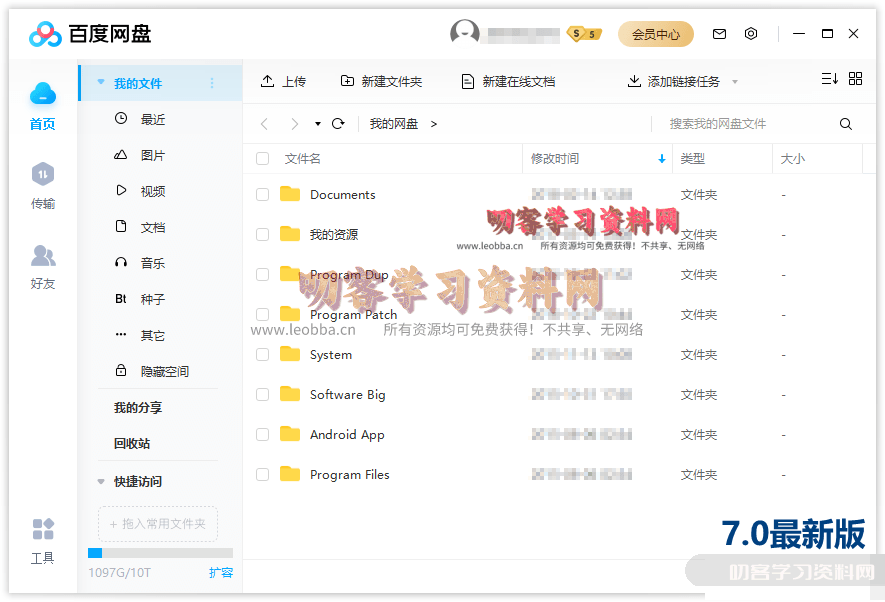Click the sort order icon

pos(829,79)
